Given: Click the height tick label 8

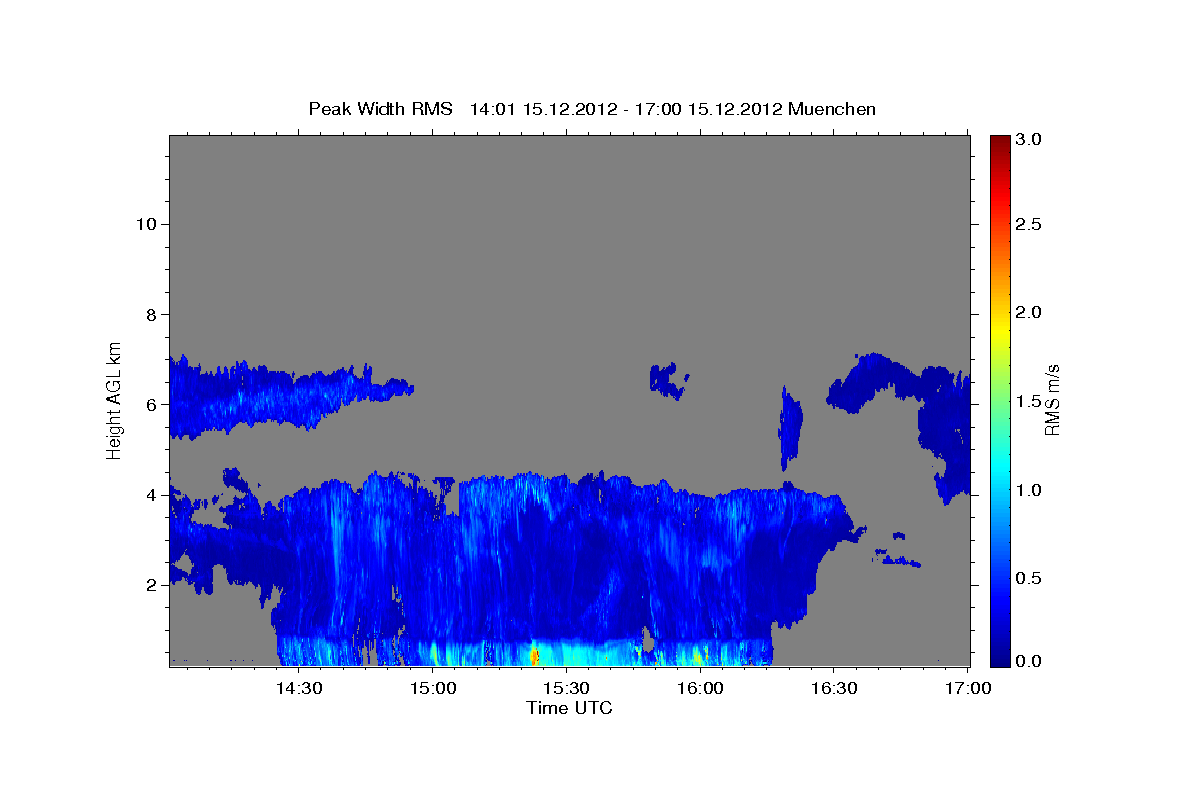Looking at the screenshot, I should [x=151, y=314].
